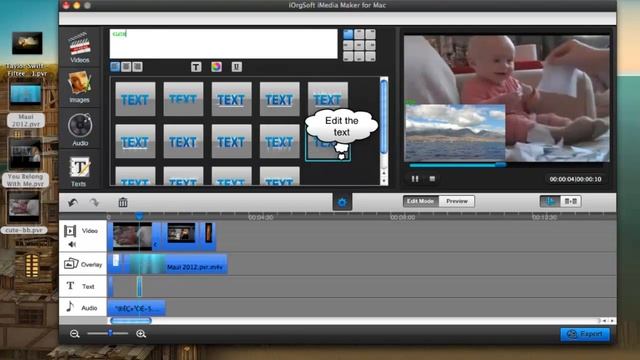
Task: Click the text content input box
Action: click(223, 44)
